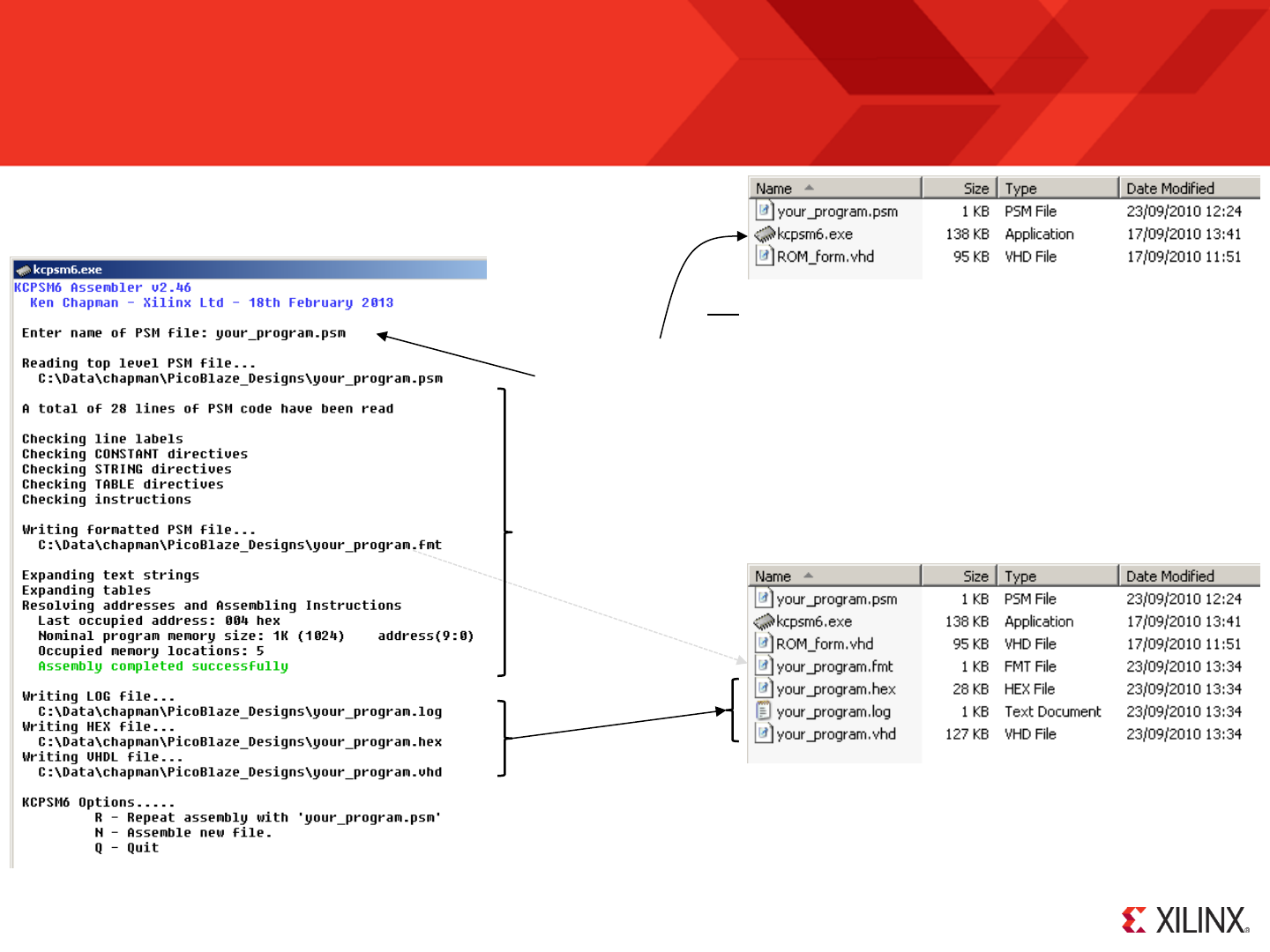Select the your_program.fmt file name
Image resolution: width=1270 pixels, height=952 pixels.
coord(834,667)
